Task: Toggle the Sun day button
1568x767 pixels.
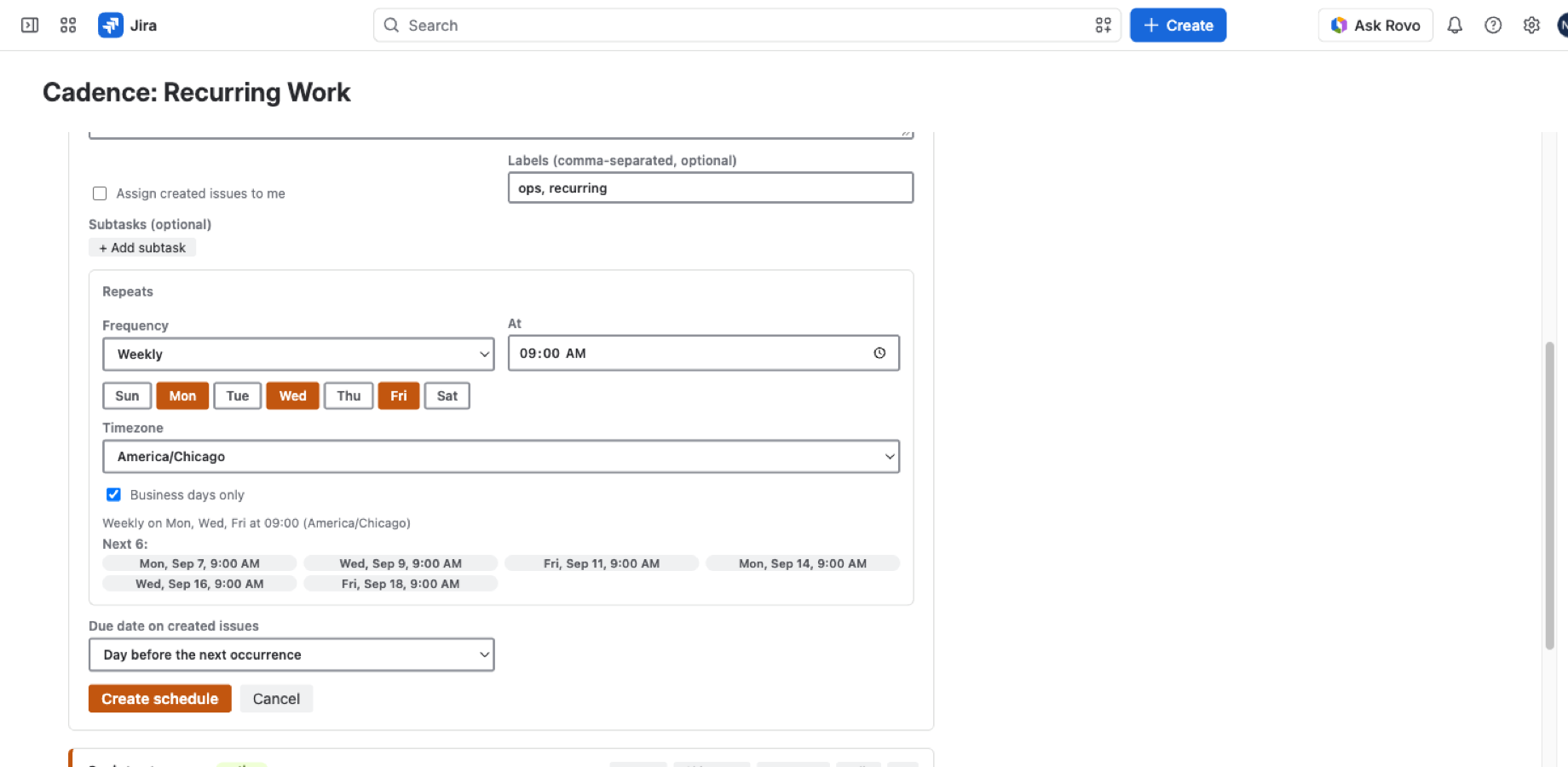Action: [127, 395]
